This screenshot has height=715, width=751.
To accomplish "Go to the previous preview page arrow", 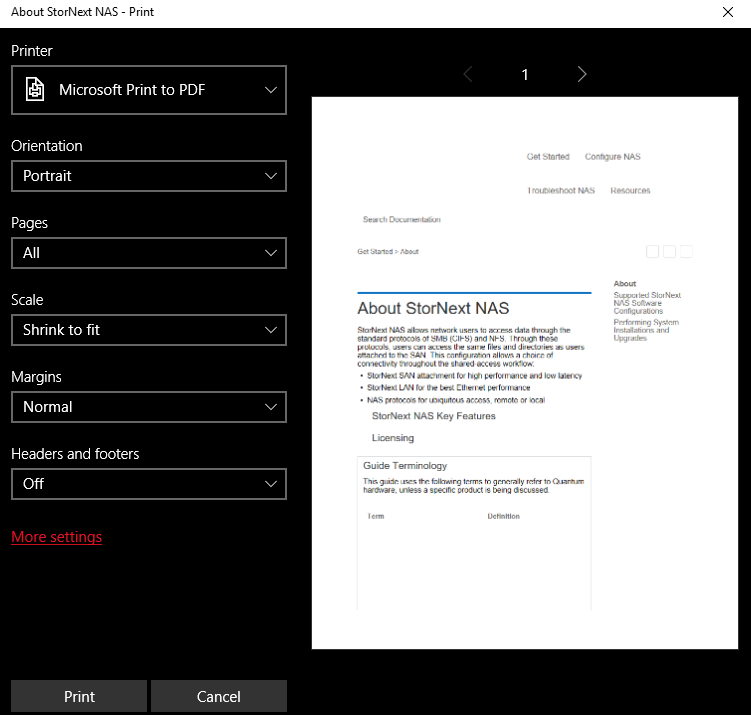I will [468, 74].
